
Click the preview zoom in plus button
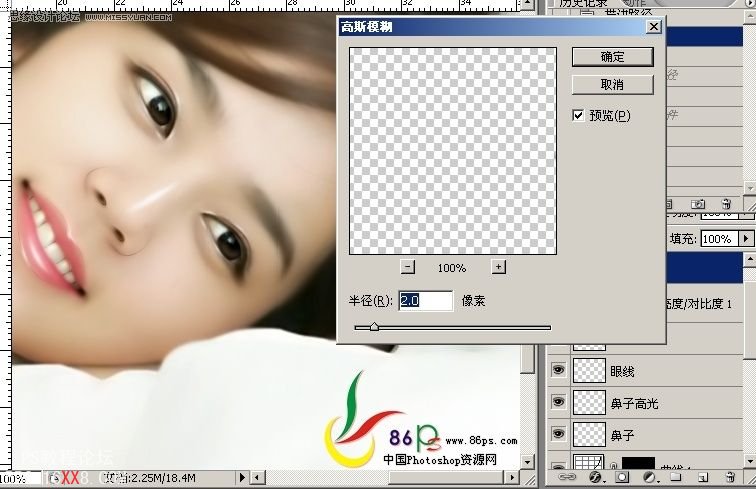point(498,267)
